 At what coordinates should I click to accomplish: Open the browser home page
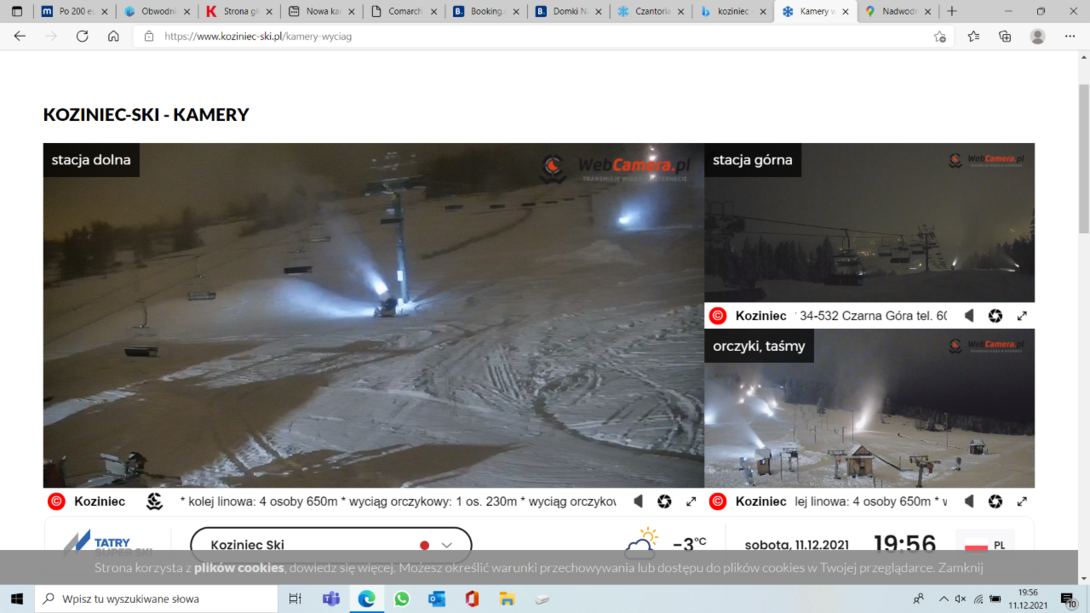113,36
